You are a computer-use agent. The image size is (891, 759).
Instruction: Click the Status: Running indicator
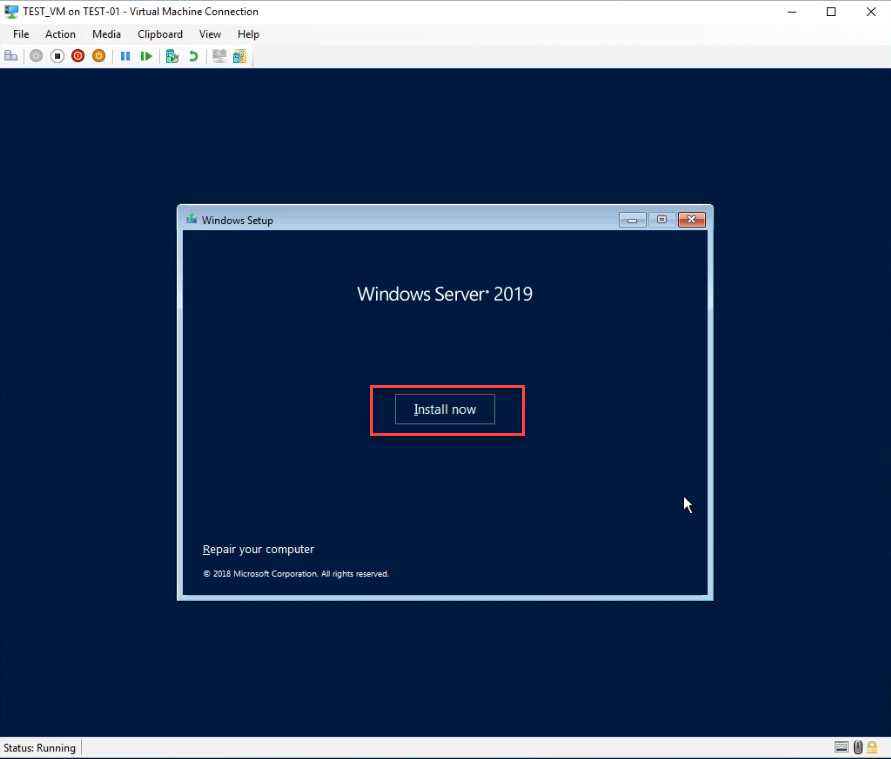point(40,748)
